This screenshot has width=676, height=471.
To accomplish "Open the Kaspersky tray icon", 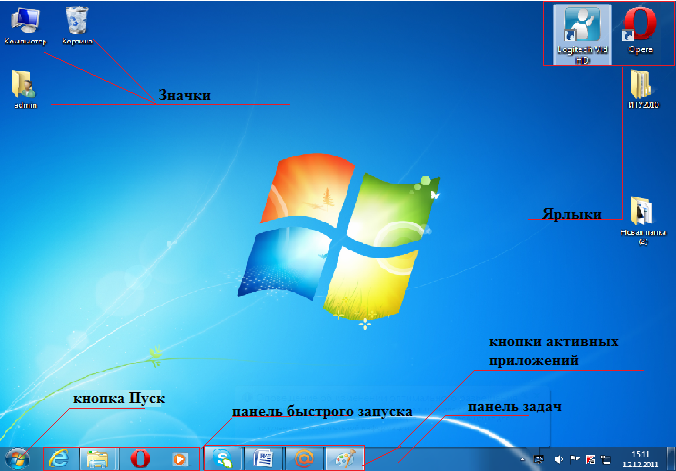I will click(591, 459).
